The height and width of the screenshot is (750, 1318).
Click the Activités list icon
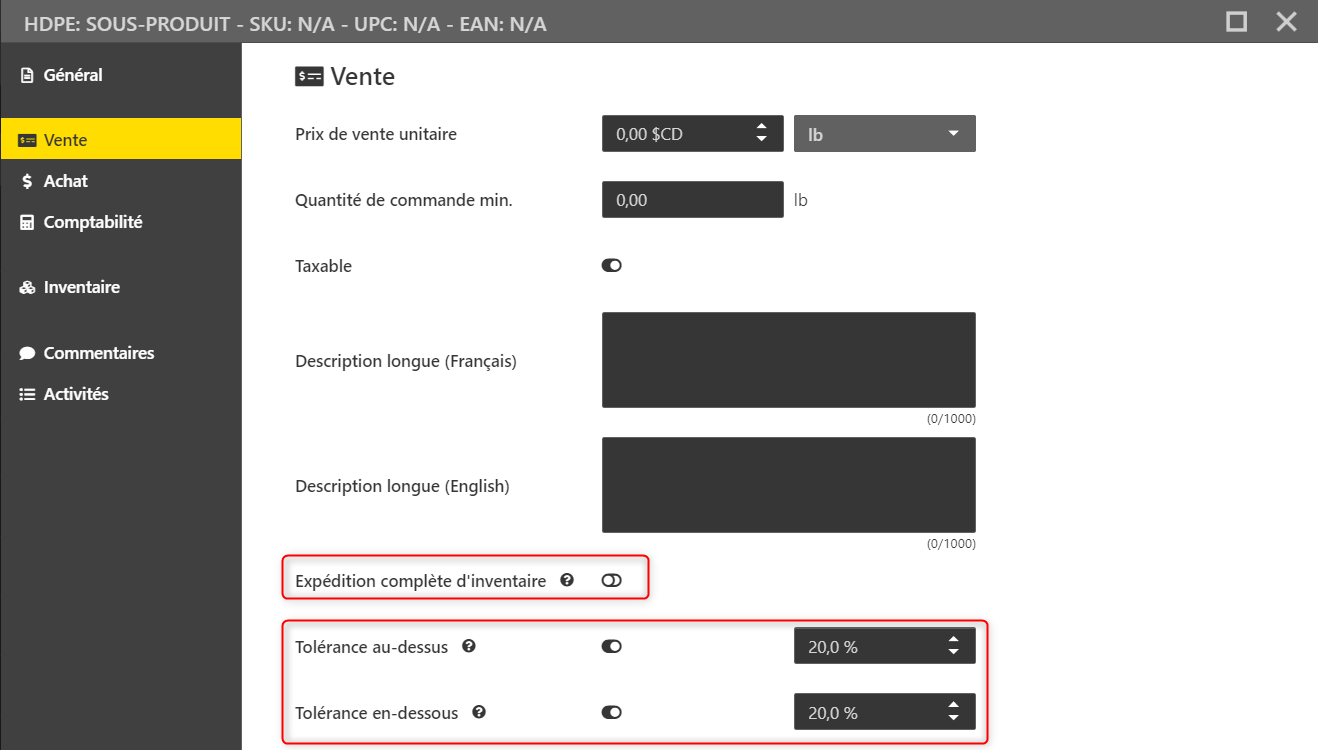point(27,394)
